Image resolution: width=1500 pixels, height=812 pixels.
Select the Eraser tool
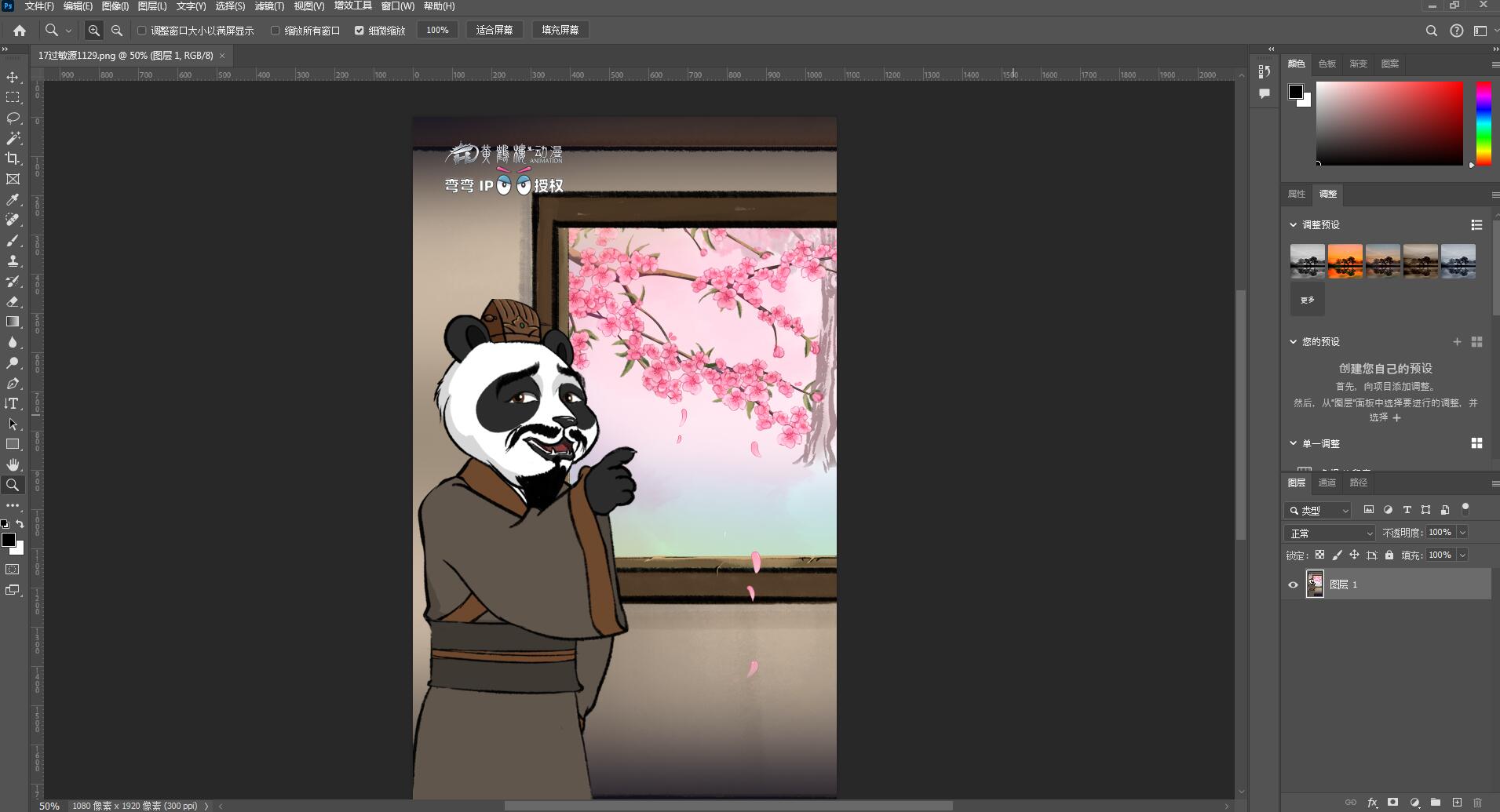(x=13, y=301)
